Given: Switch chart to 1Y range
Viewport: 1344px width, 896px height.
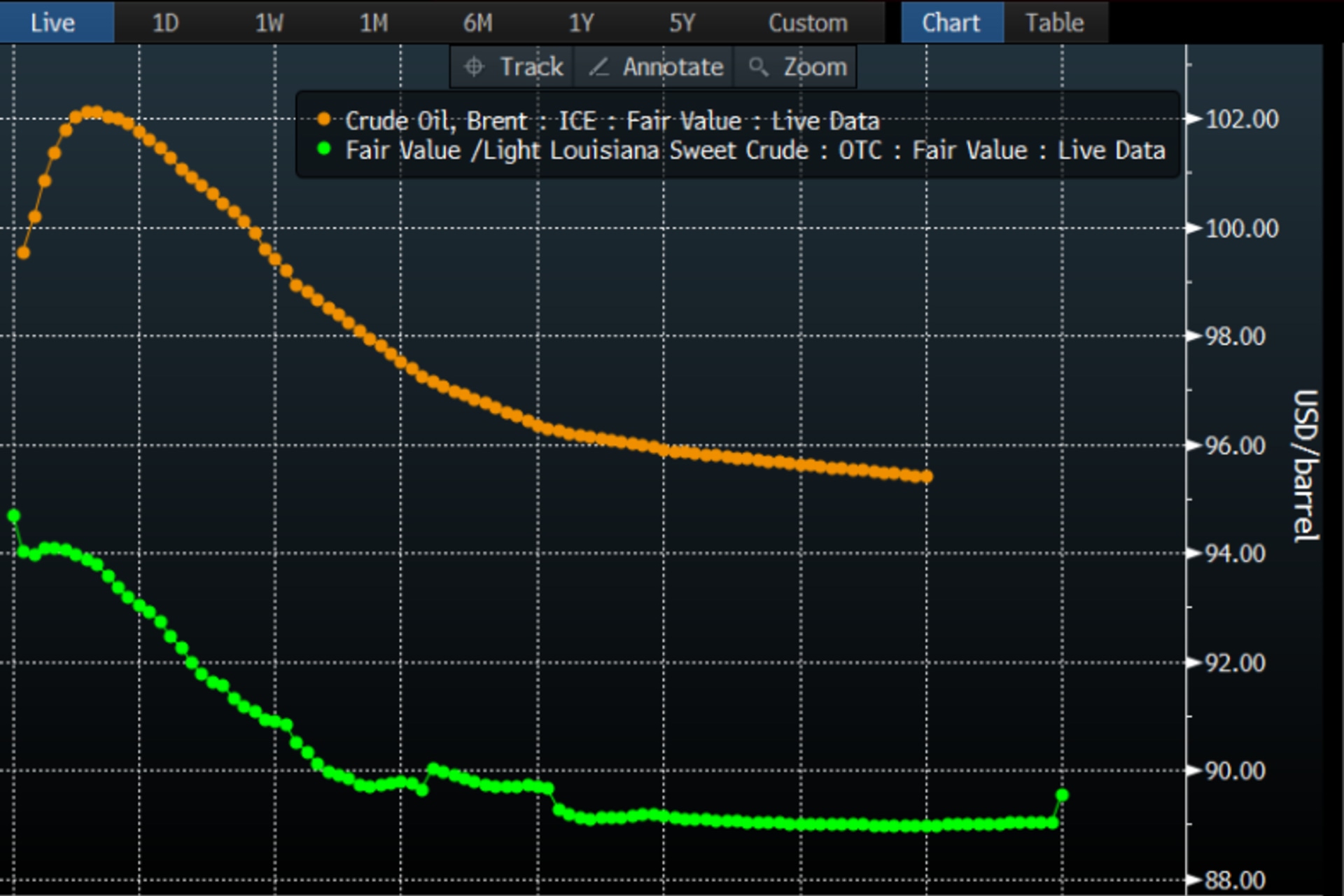Looking at the screenshot, I should coord(582,22).
